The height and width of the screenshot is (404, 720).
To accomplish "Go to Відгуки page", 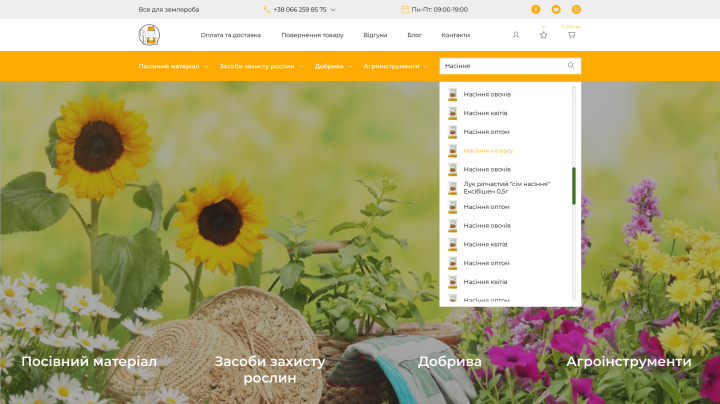I will [375, 35].
